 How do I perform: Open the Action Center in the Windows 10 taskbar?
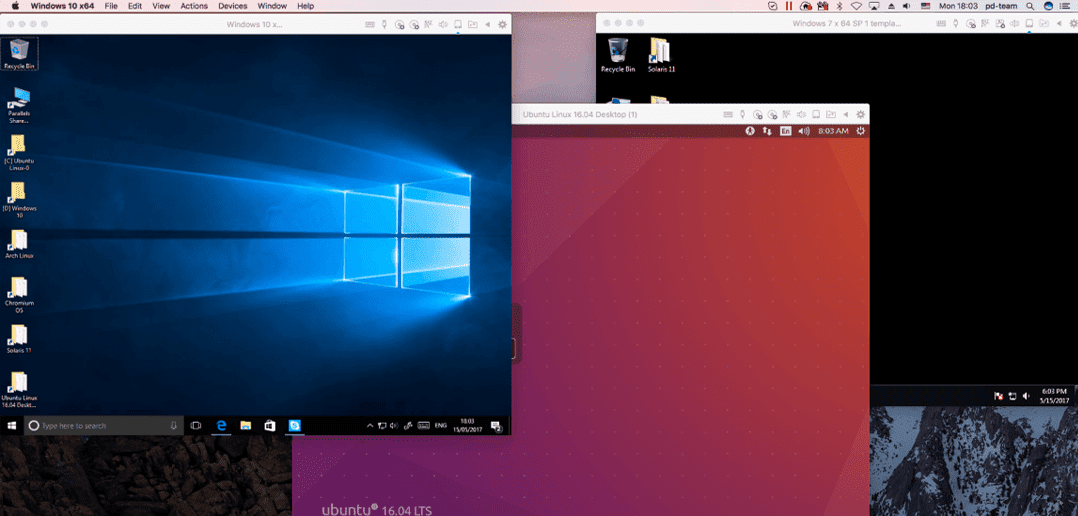pyautogui.click(x=496, y=426)
